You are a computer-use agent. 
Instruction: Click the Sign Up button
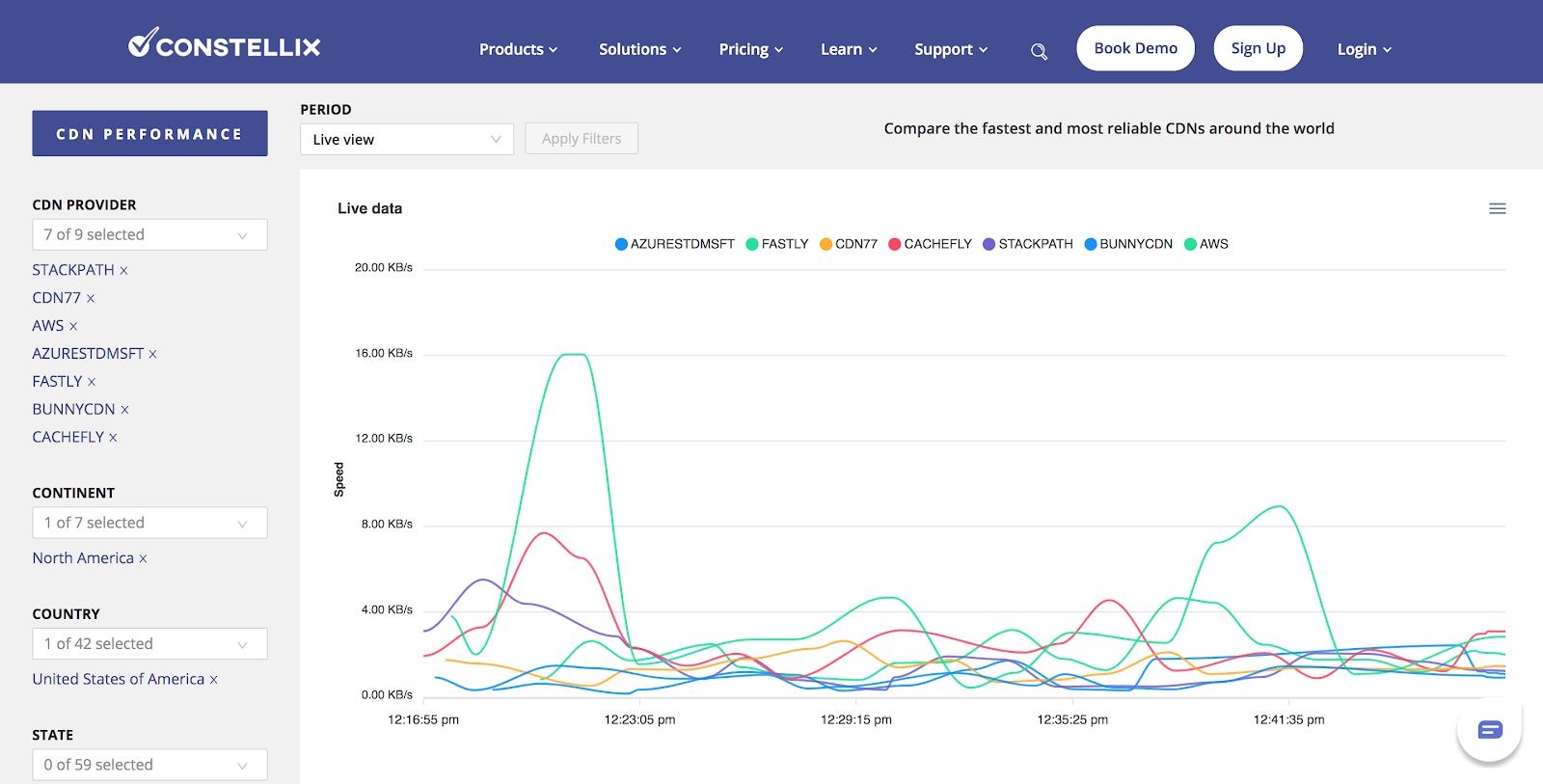point(1258,48)
